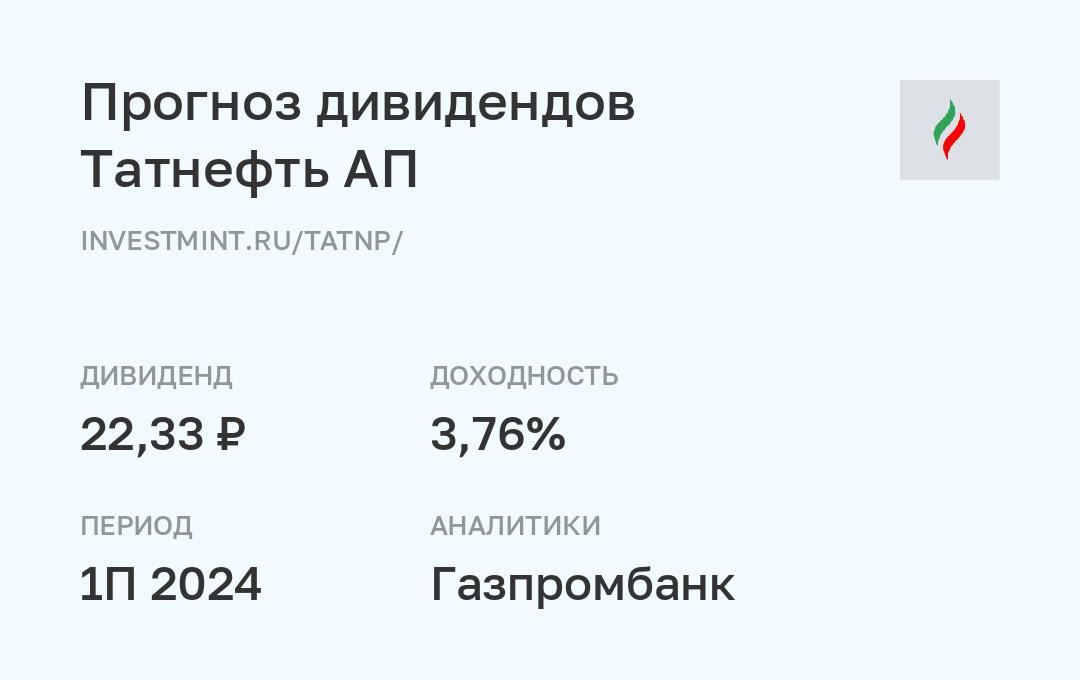Click the red flame in the logo
This screenshot has width=1080, height=680.
coord(954,136)
